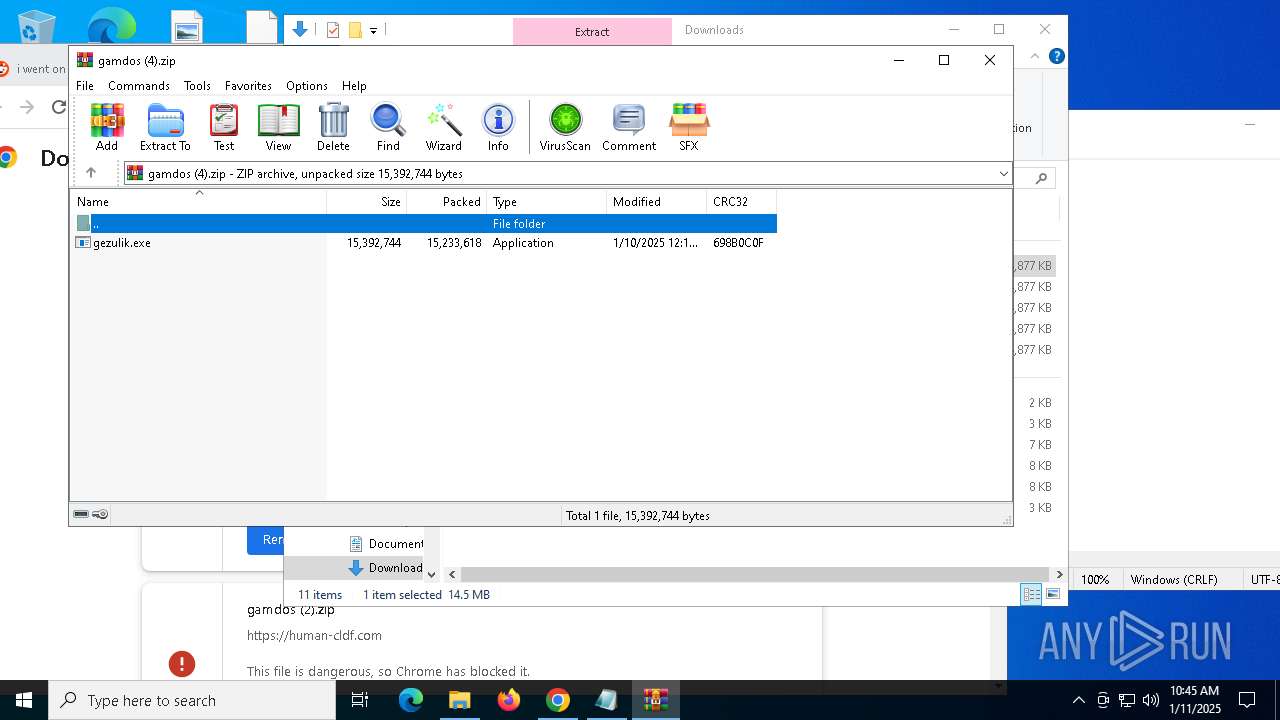Click the Explorer horizontal scrollbar

pos(755,574)
